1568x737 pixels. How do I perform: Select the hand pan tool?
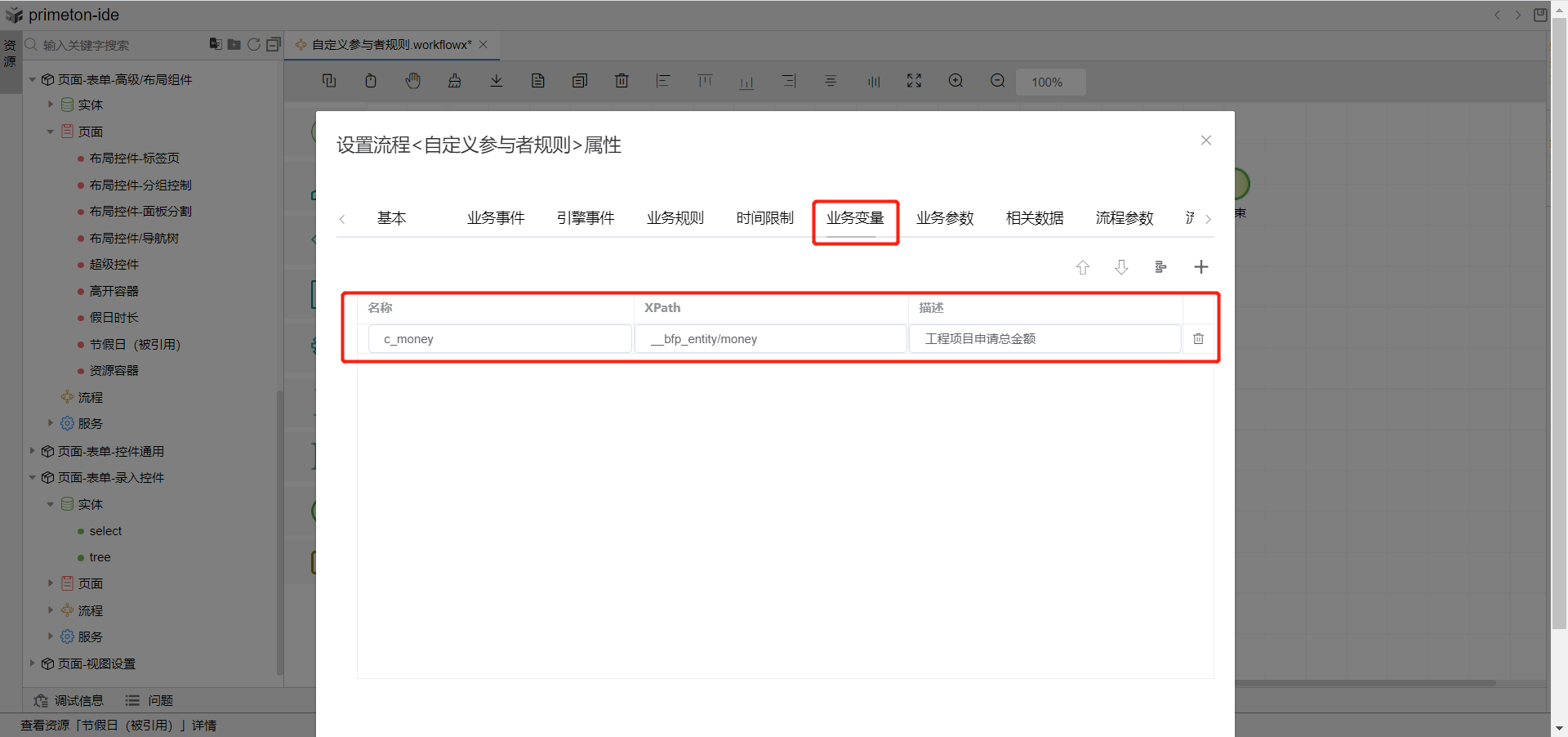click(413, 81)
